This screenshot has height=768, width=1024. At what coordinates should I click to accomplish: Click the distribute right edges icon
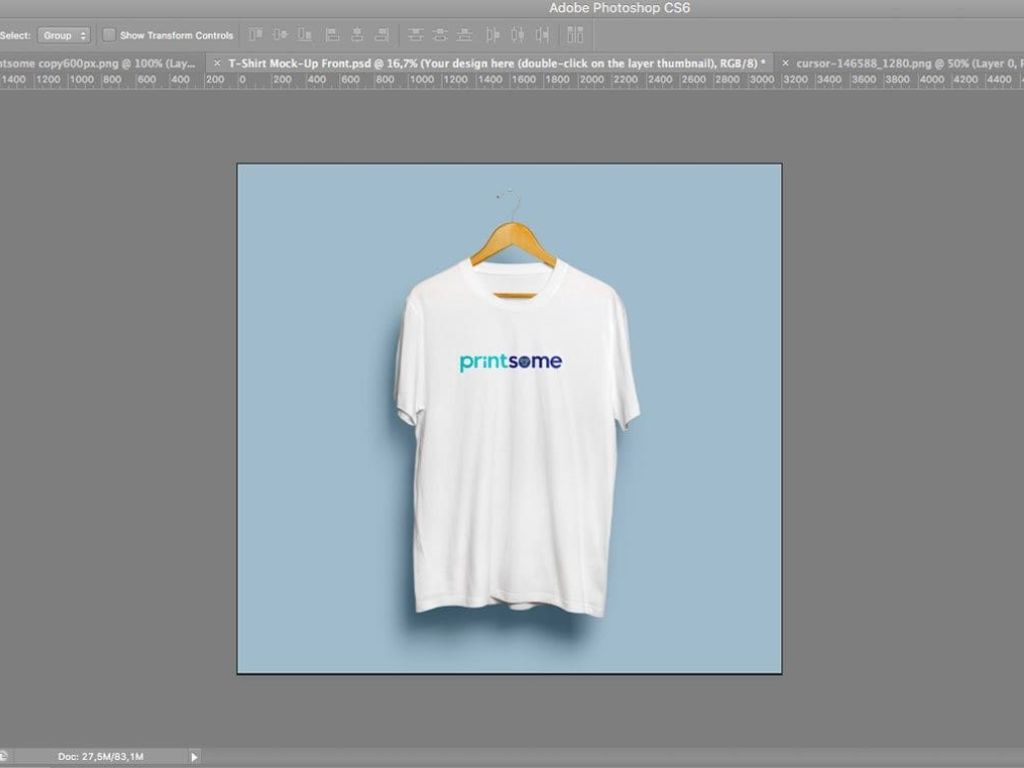click(542, 35)
